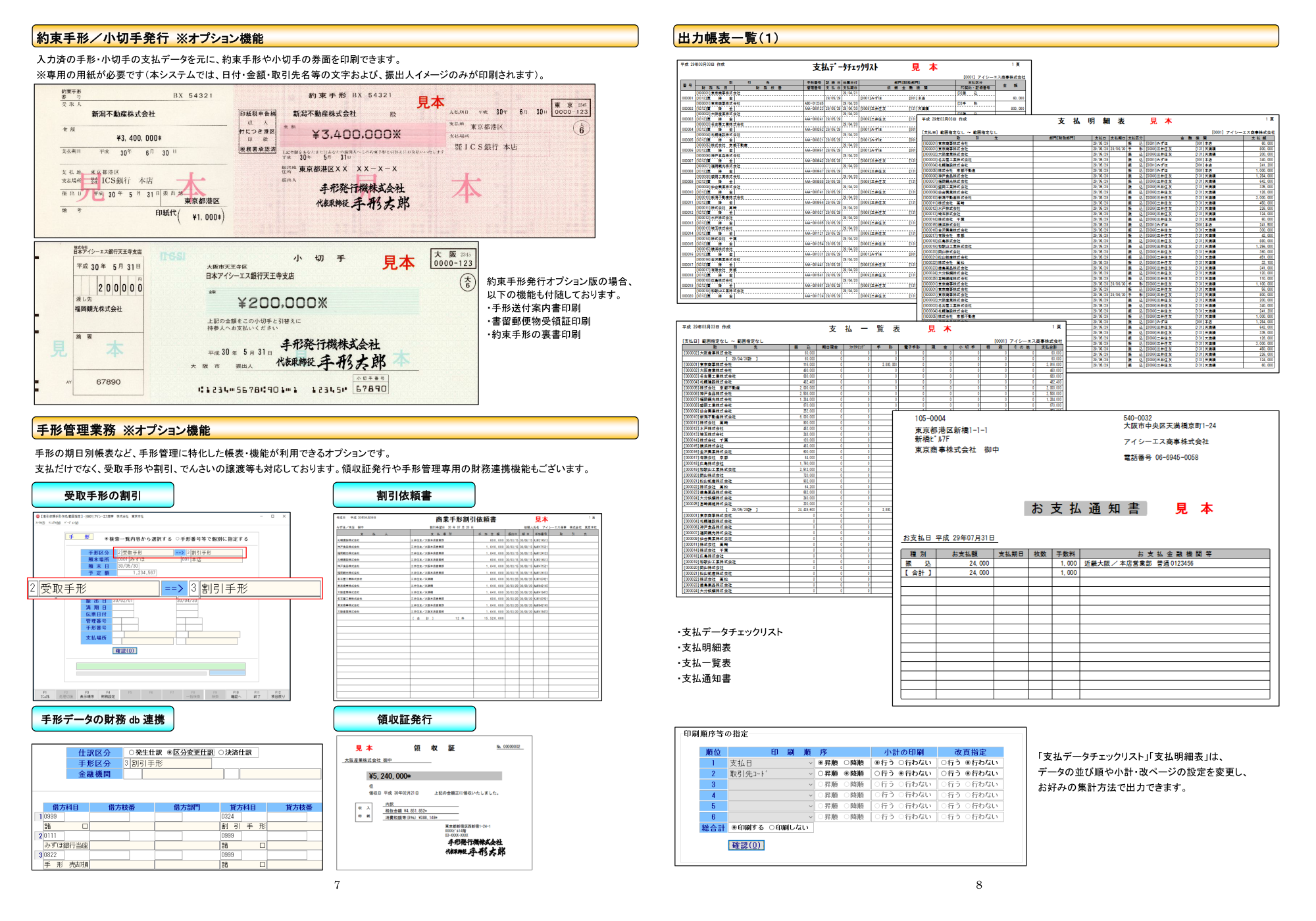Image resolution: width=1316 pixels, height=921 pixels.
Task: Tick the 諸 checkbox in row 3 貸方科目
Action: [262, 865]
